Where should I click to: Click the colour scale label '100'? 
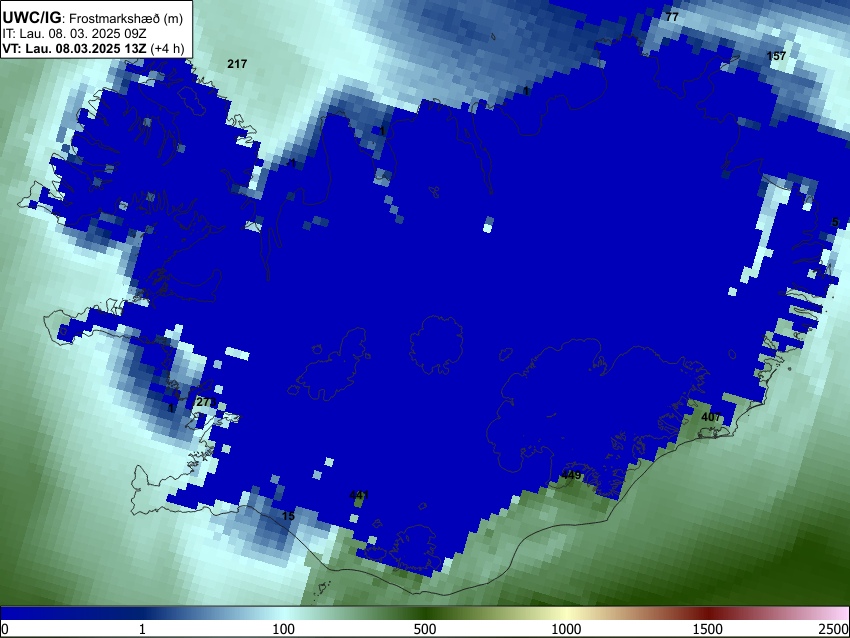click(284, 629)
